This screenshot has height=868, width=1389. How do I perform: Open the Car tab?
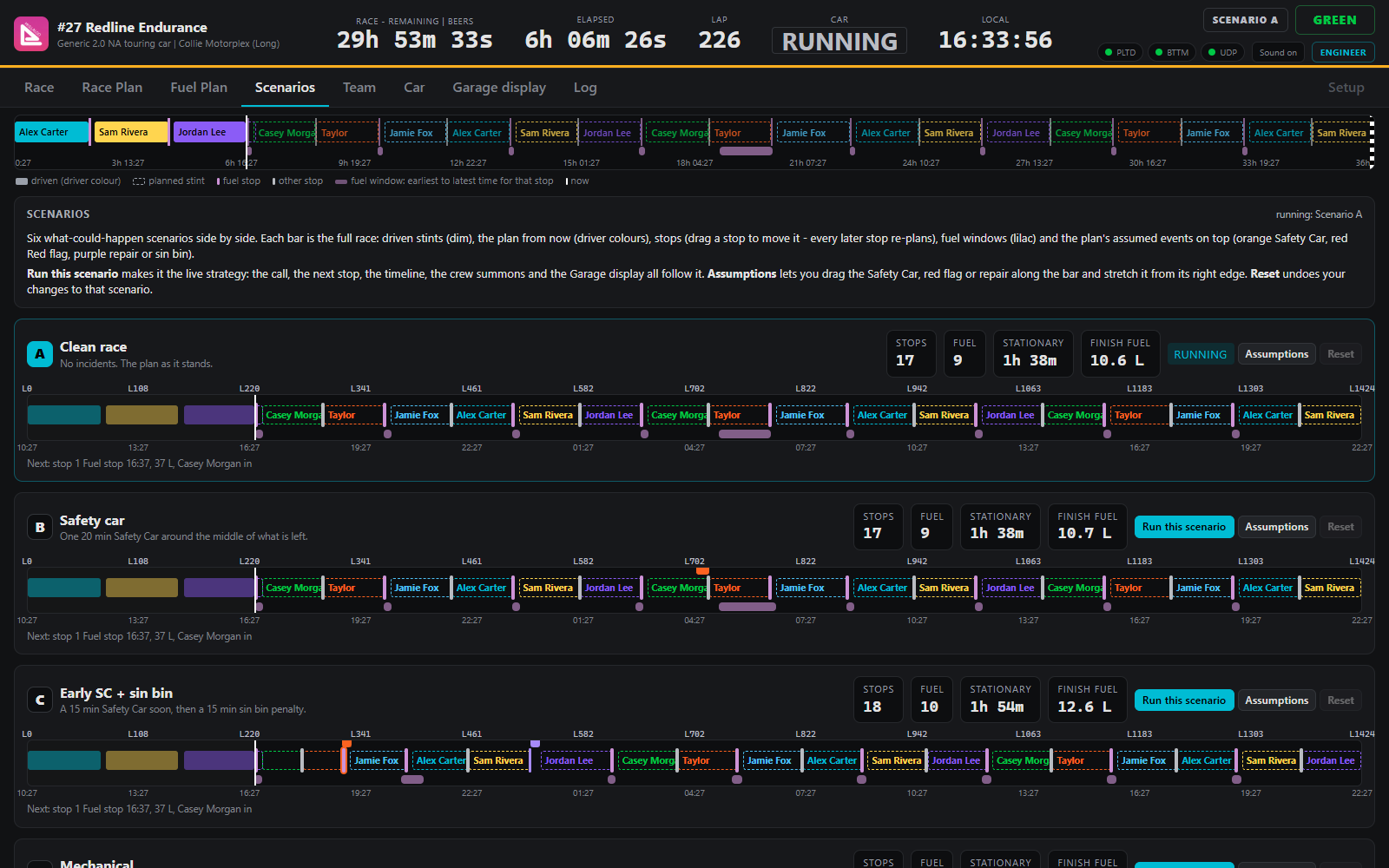coord(414,88)
